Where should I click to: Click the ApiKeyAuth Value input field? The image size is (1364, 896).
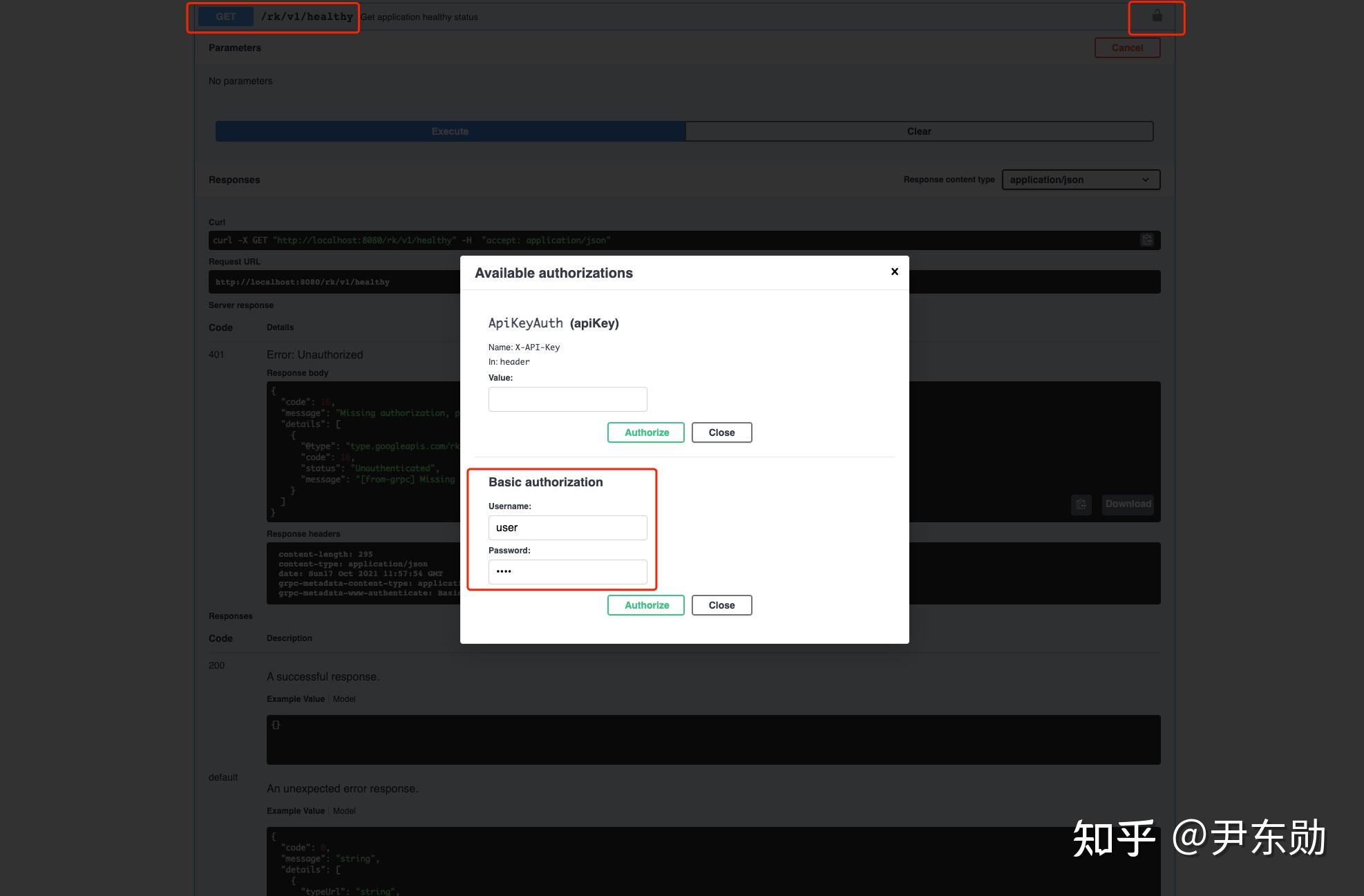coord(567,399)
